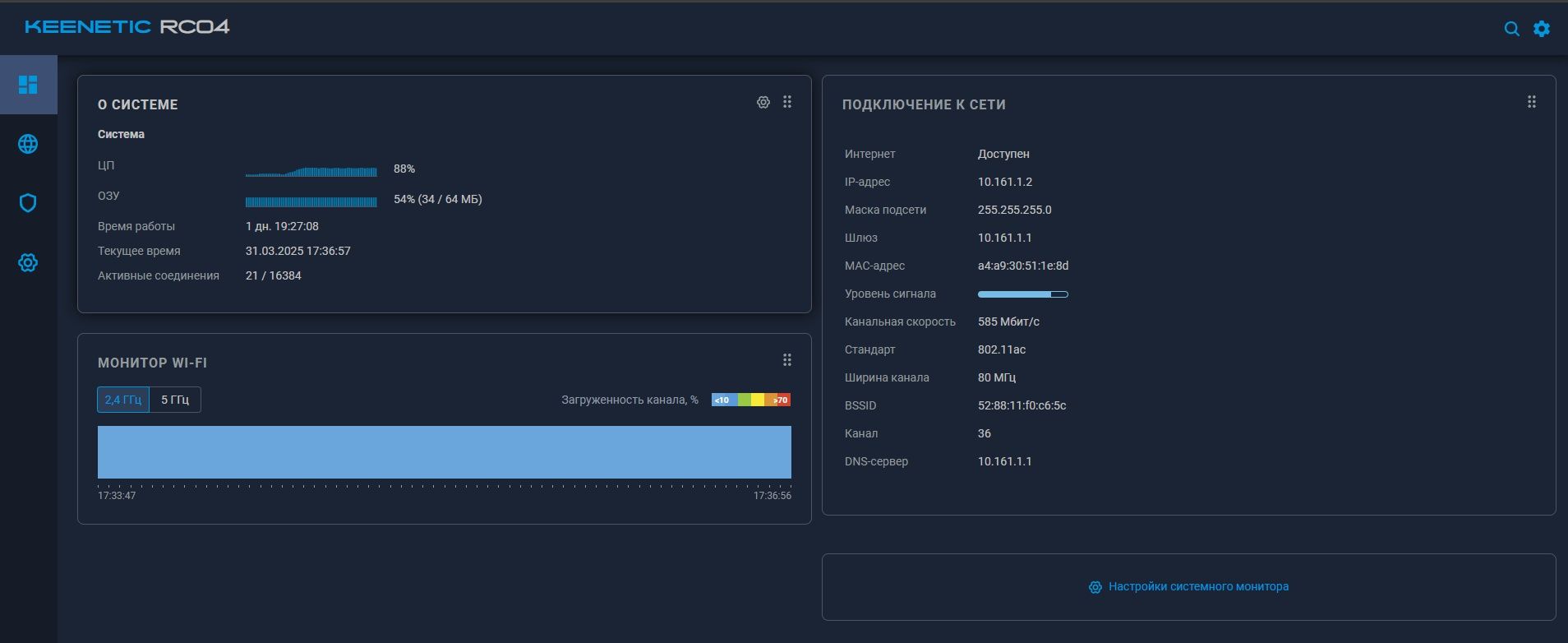Screen dimensions: 1568x643
Task: Click IP address value 10.161.1.2
Action: (x=1005, y=182)
